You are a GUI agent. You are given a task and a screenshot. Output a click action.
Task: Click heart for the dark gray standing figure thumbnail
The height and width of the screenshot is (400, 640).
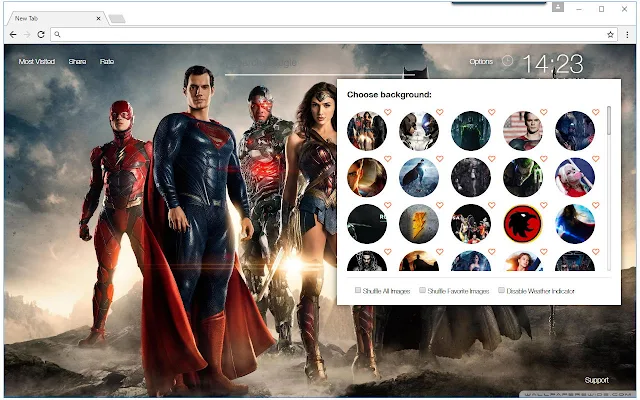[x=492, y=158]
